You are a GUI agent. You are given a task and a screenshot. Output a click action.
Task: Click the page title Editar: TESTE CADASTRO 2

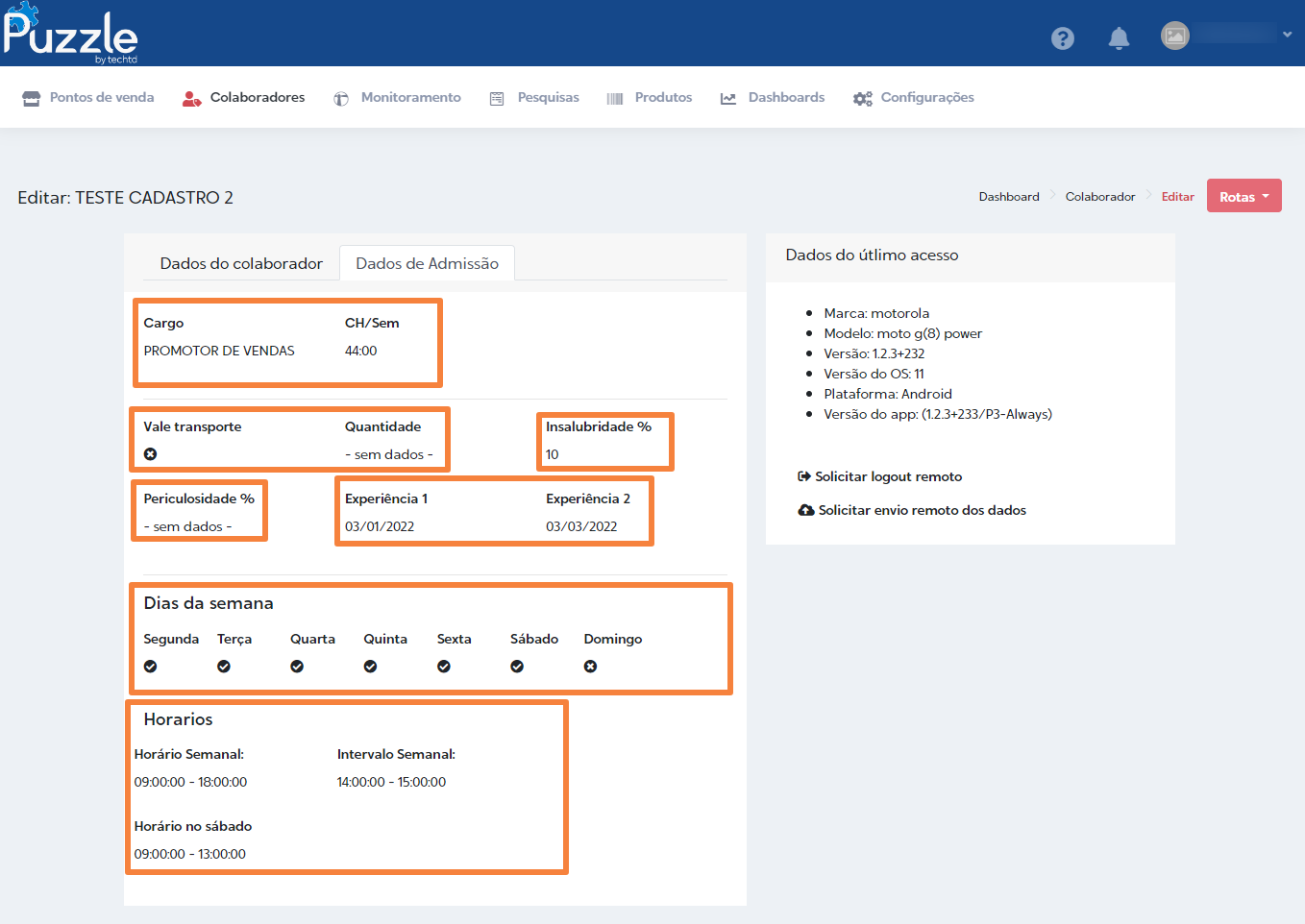(x=125, y=198)
